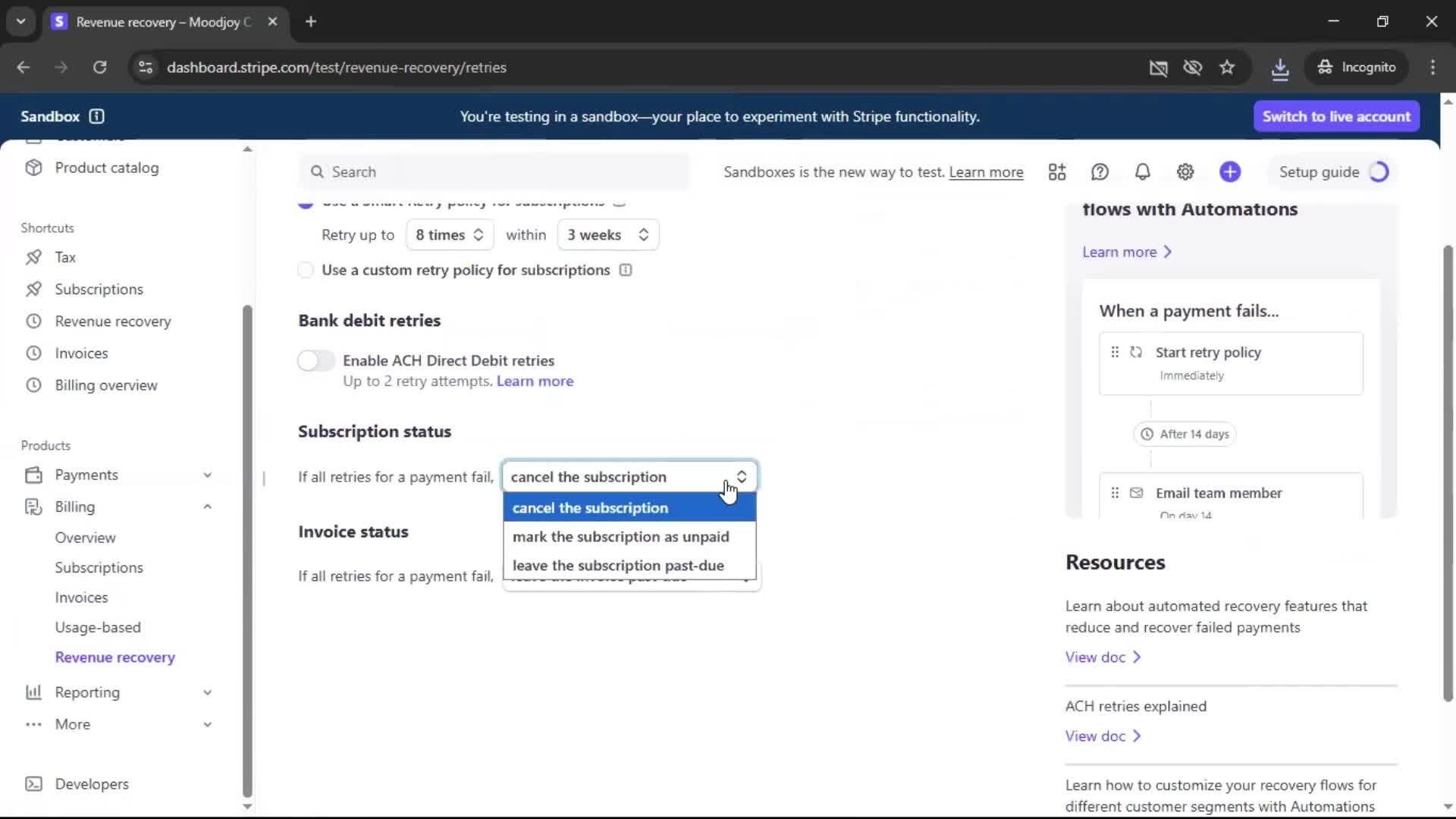Select custom retry policy radio button
Image resolution: width=1456 pixels, height=819 pixels.
[306, 270]
